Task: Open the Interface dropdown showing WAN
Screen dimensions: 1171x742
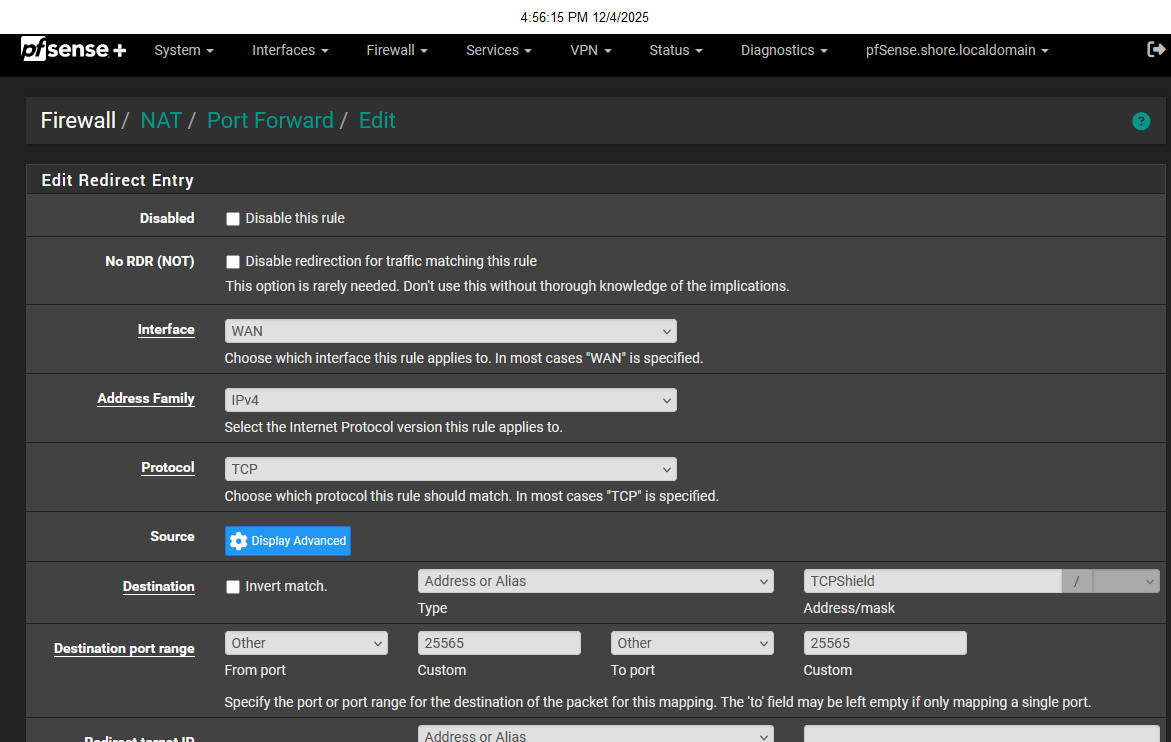Action: tap(450, 331)
